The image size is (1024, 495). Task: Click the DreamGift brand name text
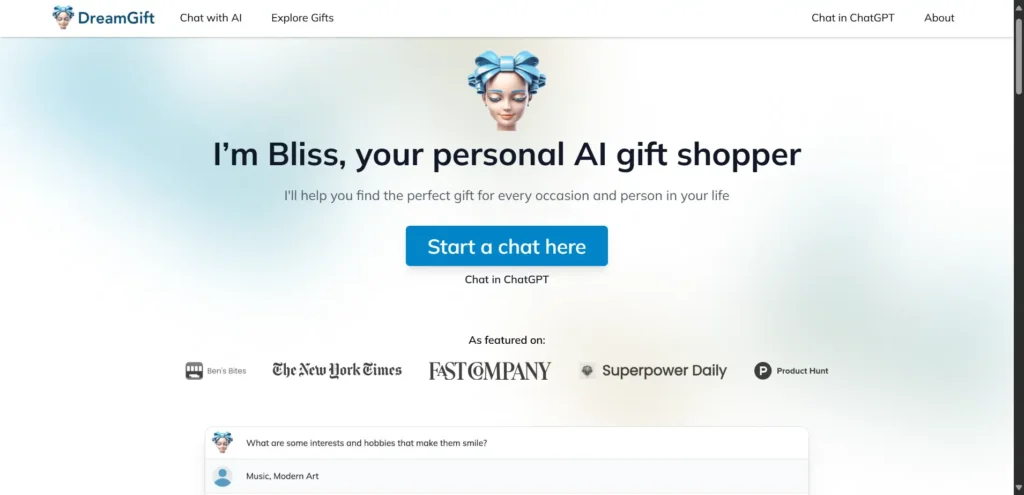tap(116, 18)
